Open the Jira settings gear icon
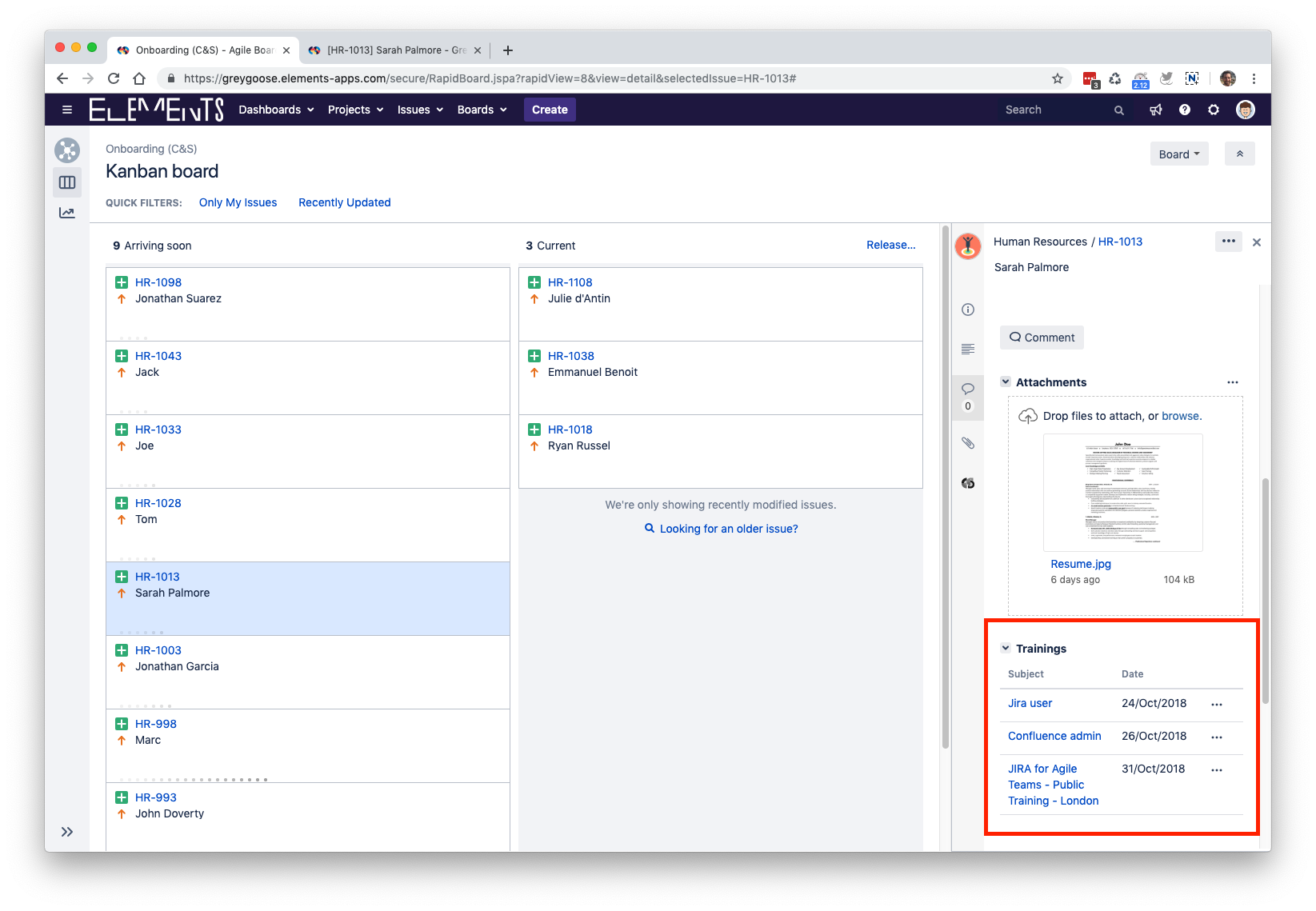 [x=1214, y=110]
